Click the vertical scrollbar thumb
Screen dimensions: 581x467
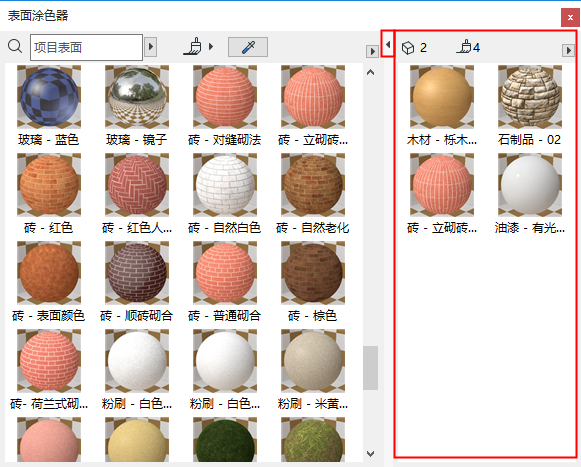(x=370, y=368)
